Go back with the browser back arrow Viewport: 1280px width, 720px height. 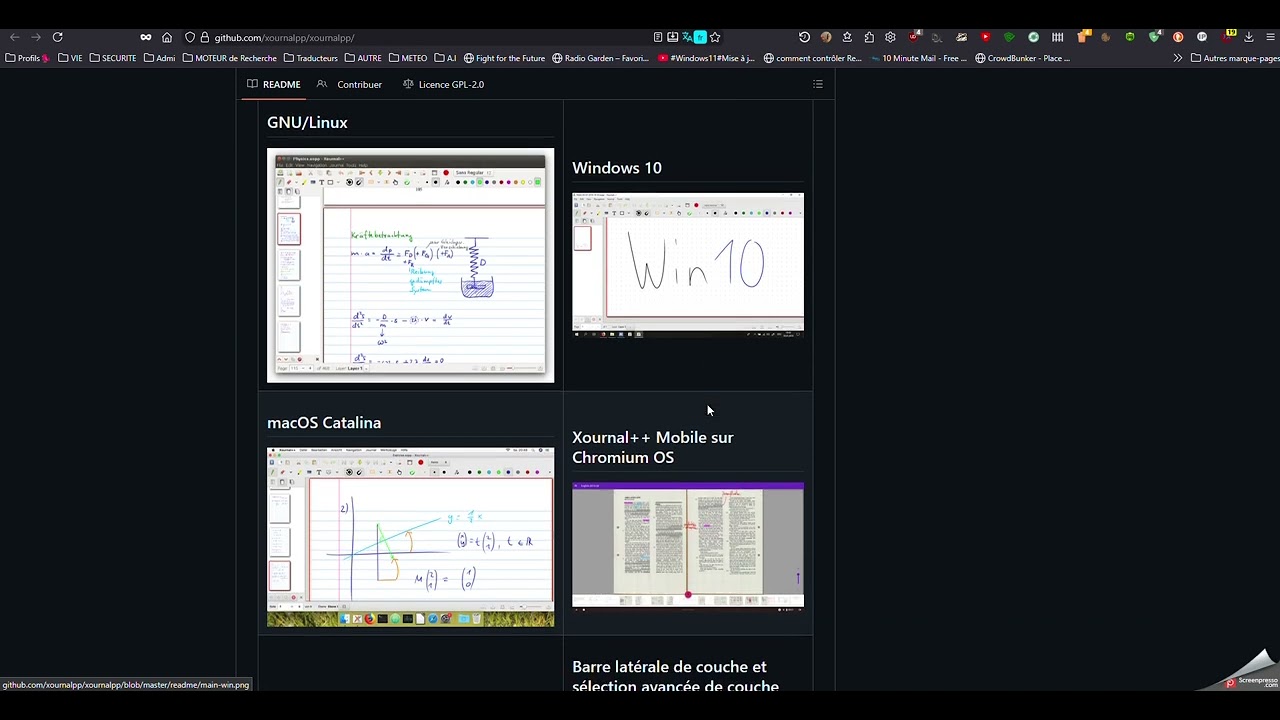coord(14,37)
